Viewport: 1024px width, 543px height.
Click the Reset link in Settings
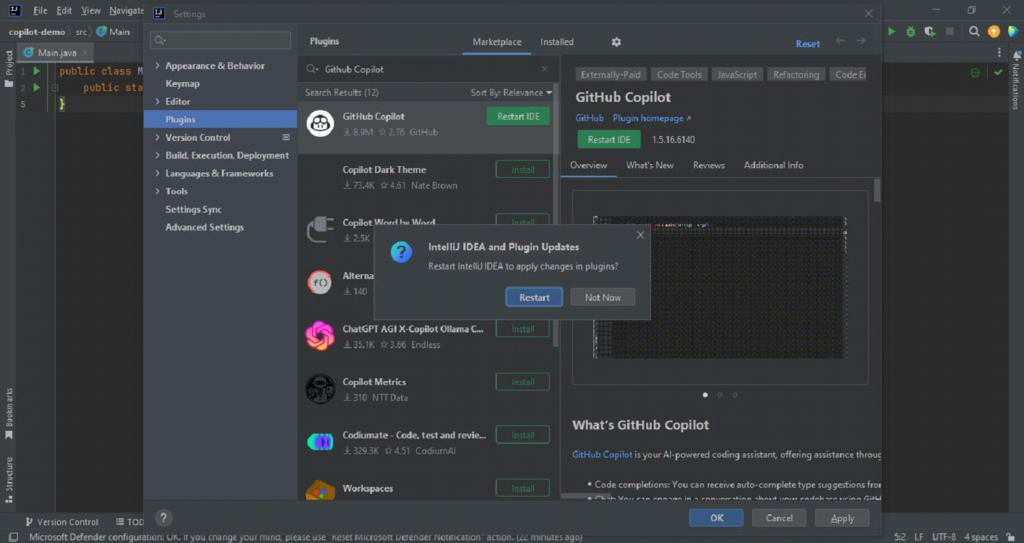pos(808,44)
